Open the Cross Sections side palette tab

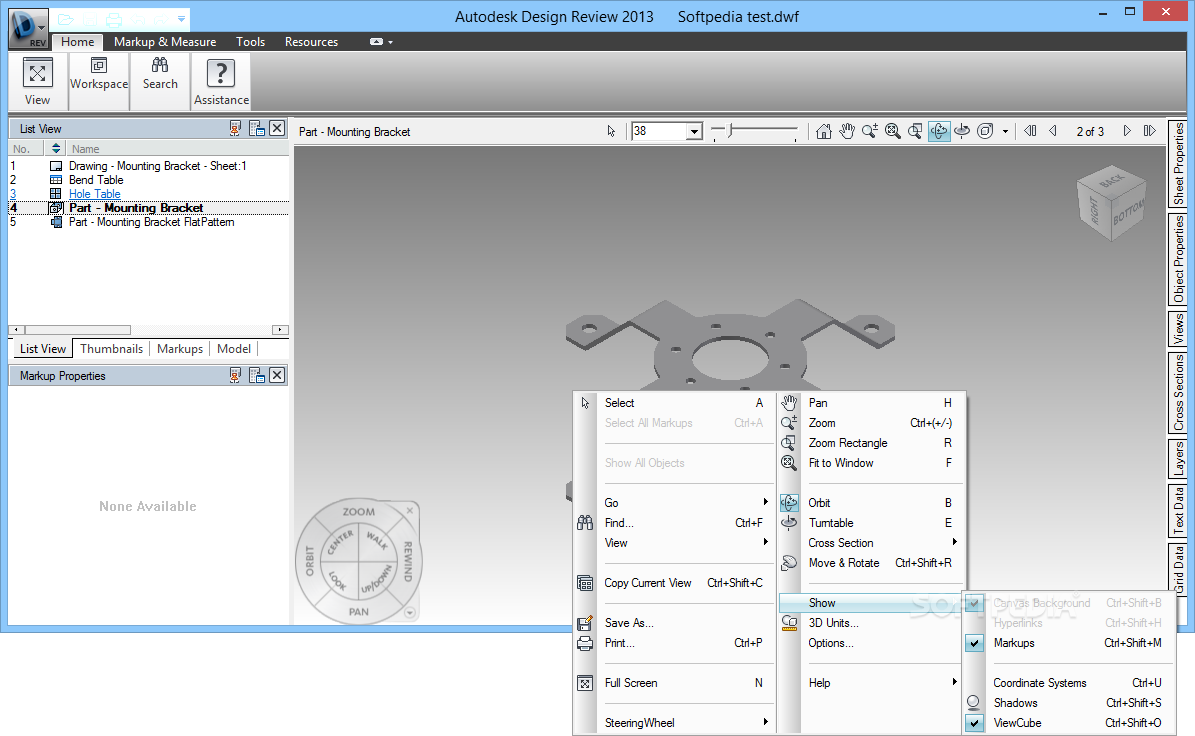(1178, 392)
